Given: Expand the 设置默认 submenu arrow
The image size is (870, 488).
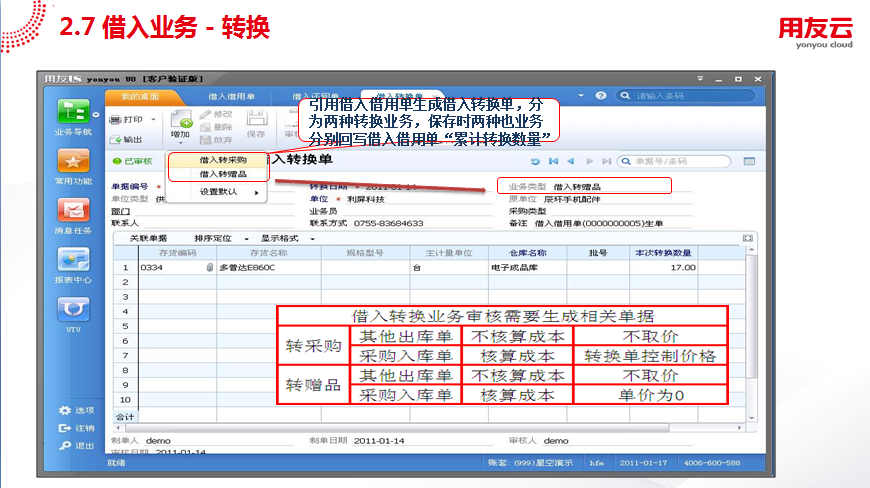Looking at the screenshot, I should [256, 192].
